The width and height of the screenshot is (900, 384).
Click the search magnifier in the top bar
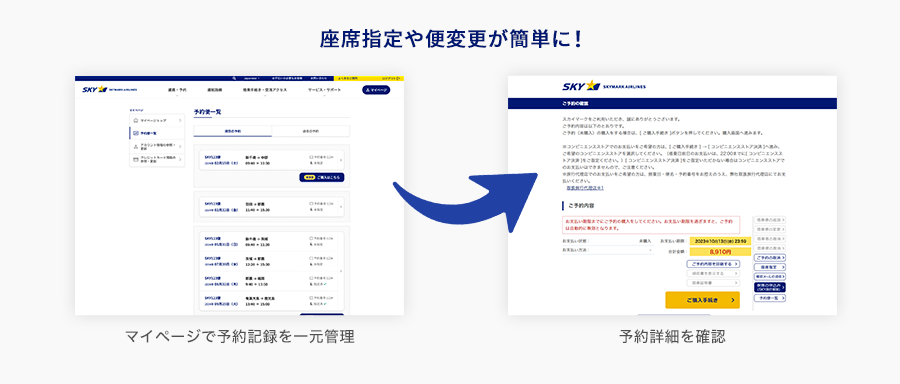(234, 78)
